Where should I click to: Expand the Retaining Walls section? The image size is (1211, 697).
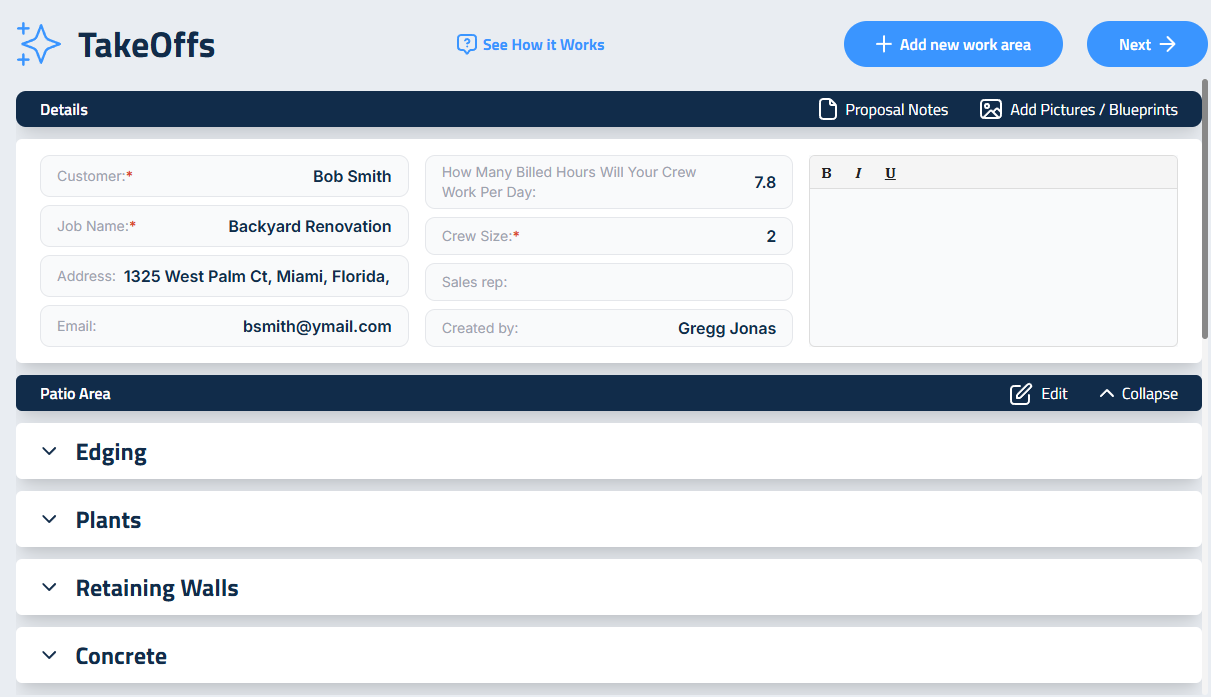click(x=50, y=588)
